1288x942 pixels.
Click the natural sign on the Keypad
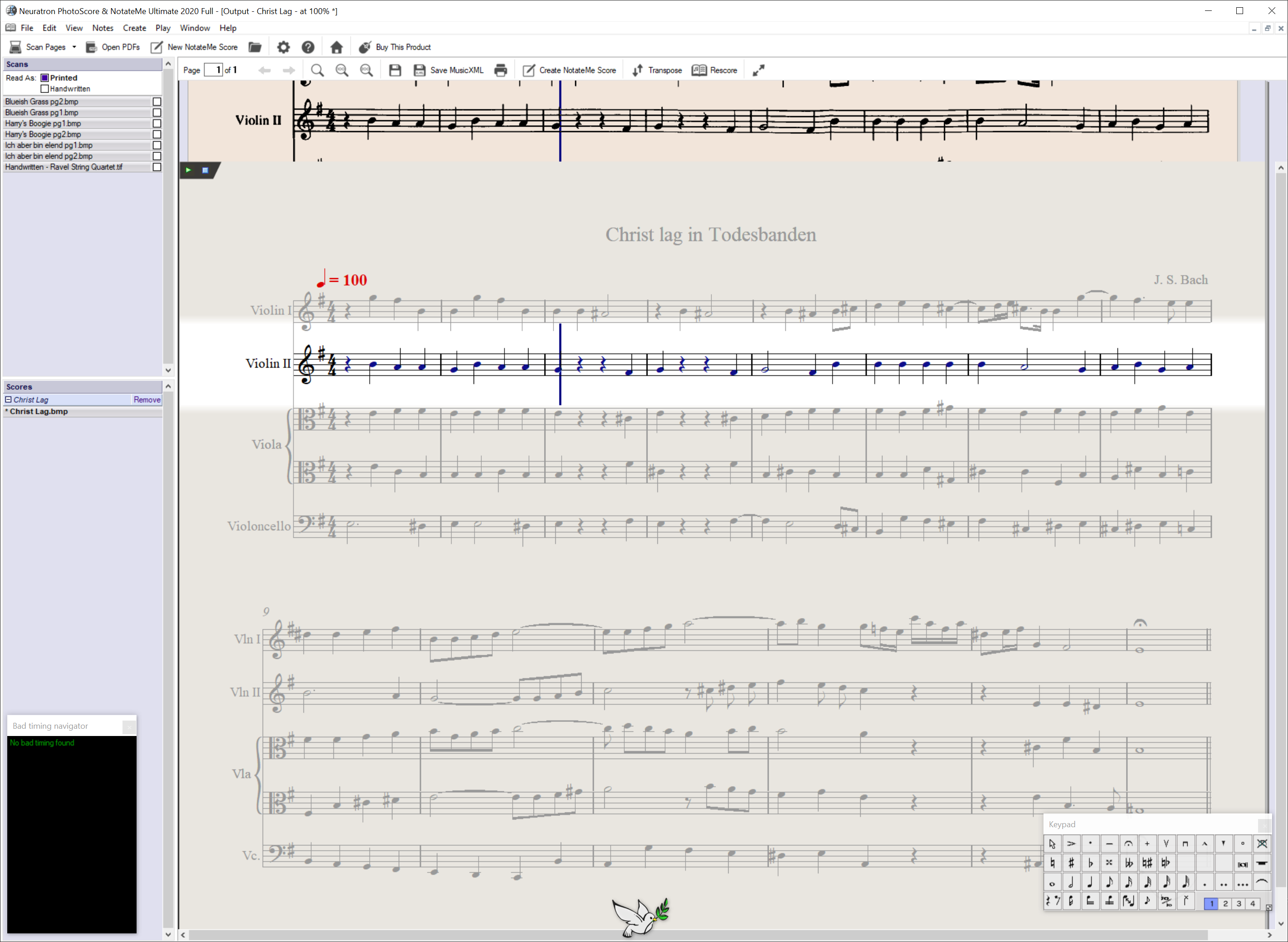click(x=1053, y=863)
